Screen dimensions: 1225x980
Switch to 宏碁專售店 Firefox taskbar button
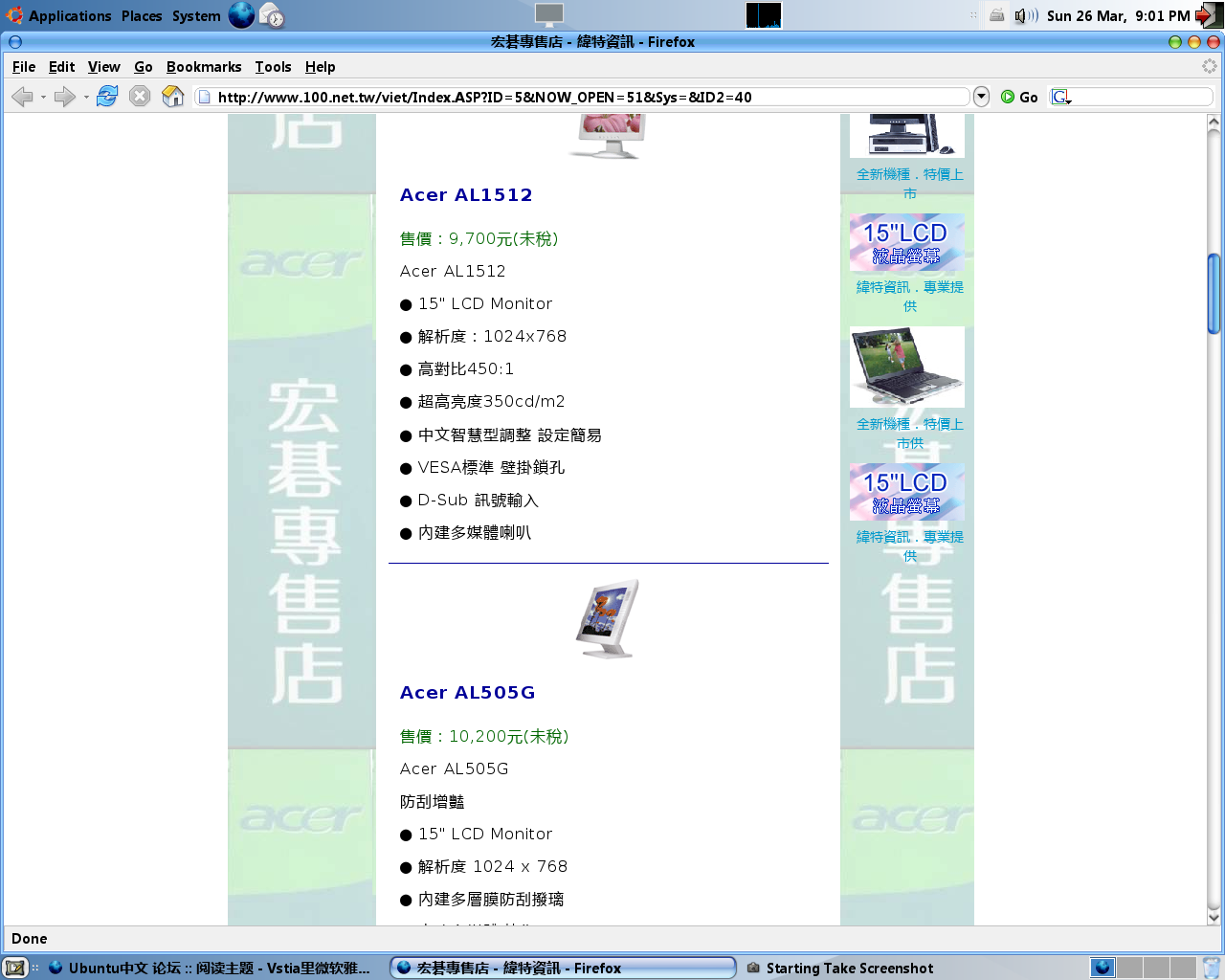click(x=563, y=968)
